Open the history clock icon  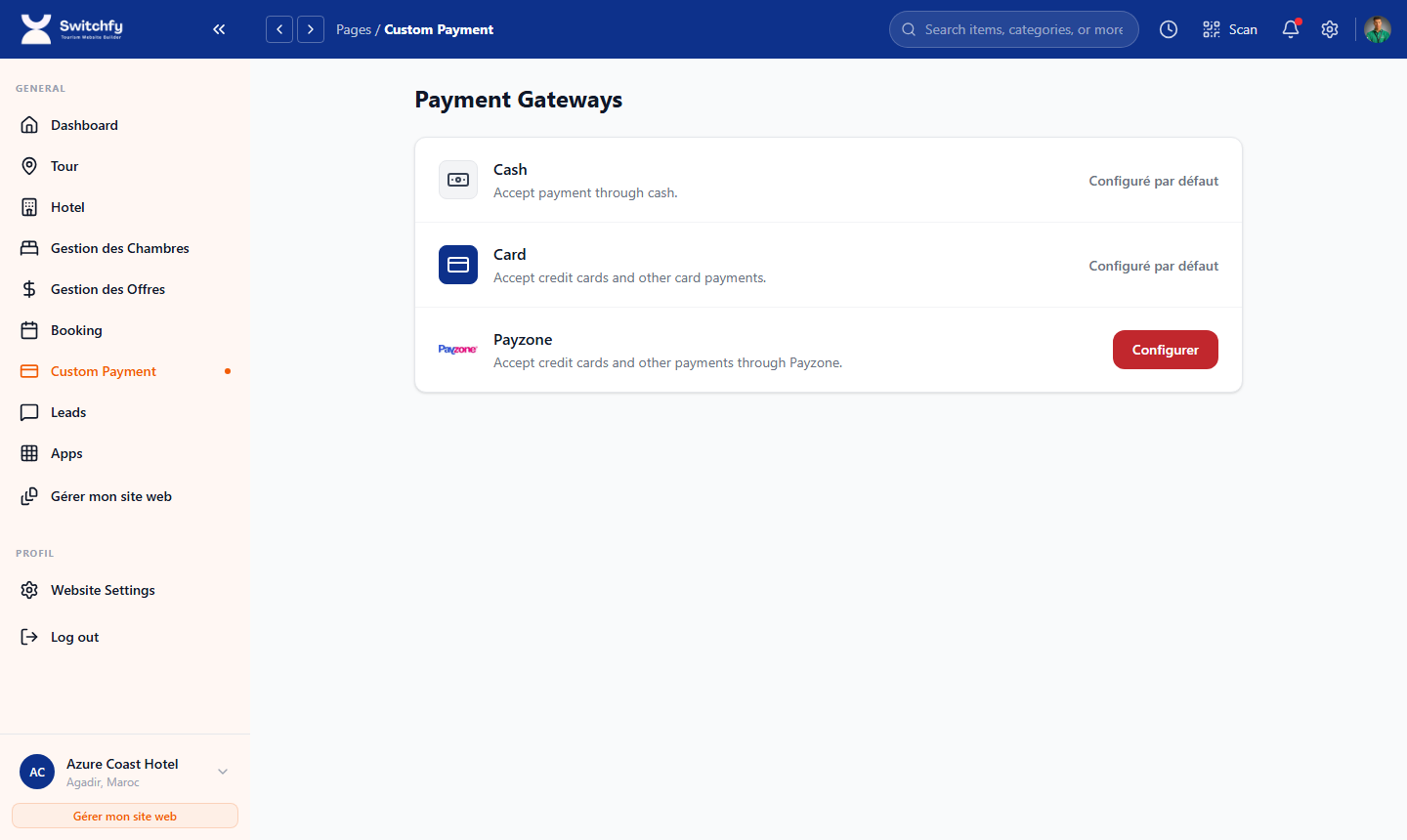point(1168,29)
